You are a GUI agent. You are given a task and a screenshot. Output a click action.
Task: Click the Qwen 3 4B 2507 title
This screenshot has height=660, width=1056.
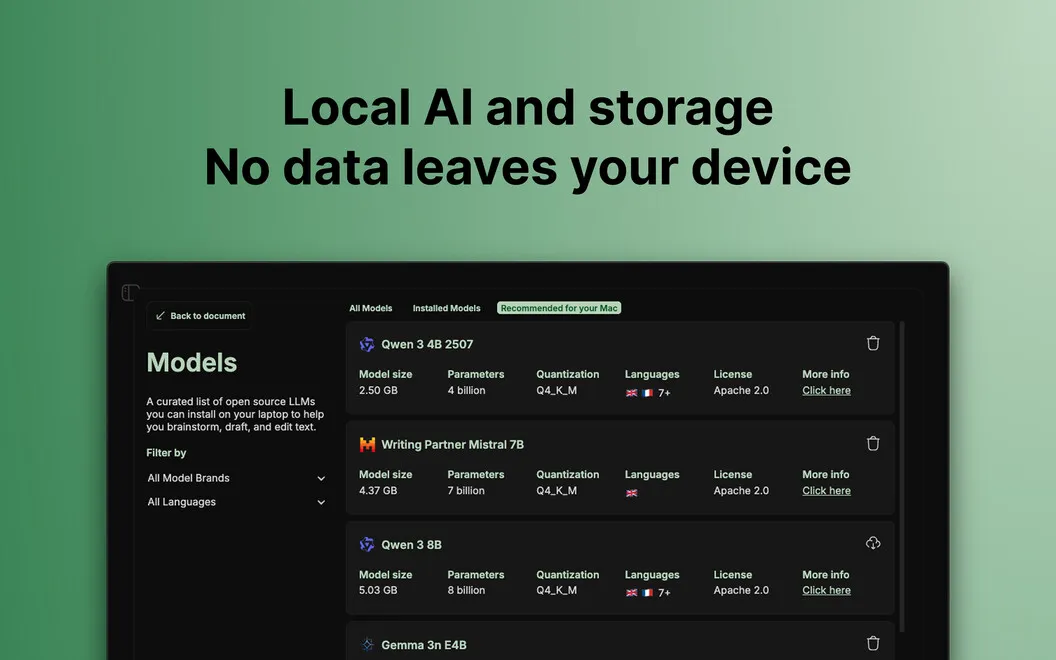(427, 344)
